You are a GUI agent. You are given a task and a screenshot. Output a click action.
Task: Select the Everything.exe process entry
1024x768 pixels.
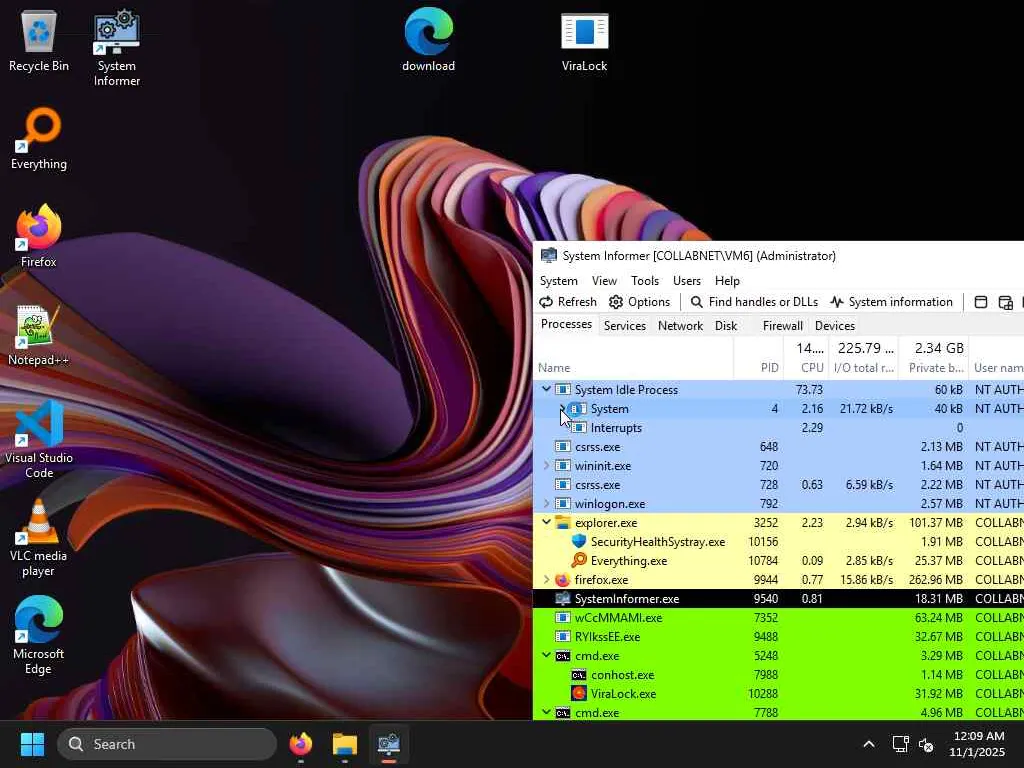tap(628, 561)
